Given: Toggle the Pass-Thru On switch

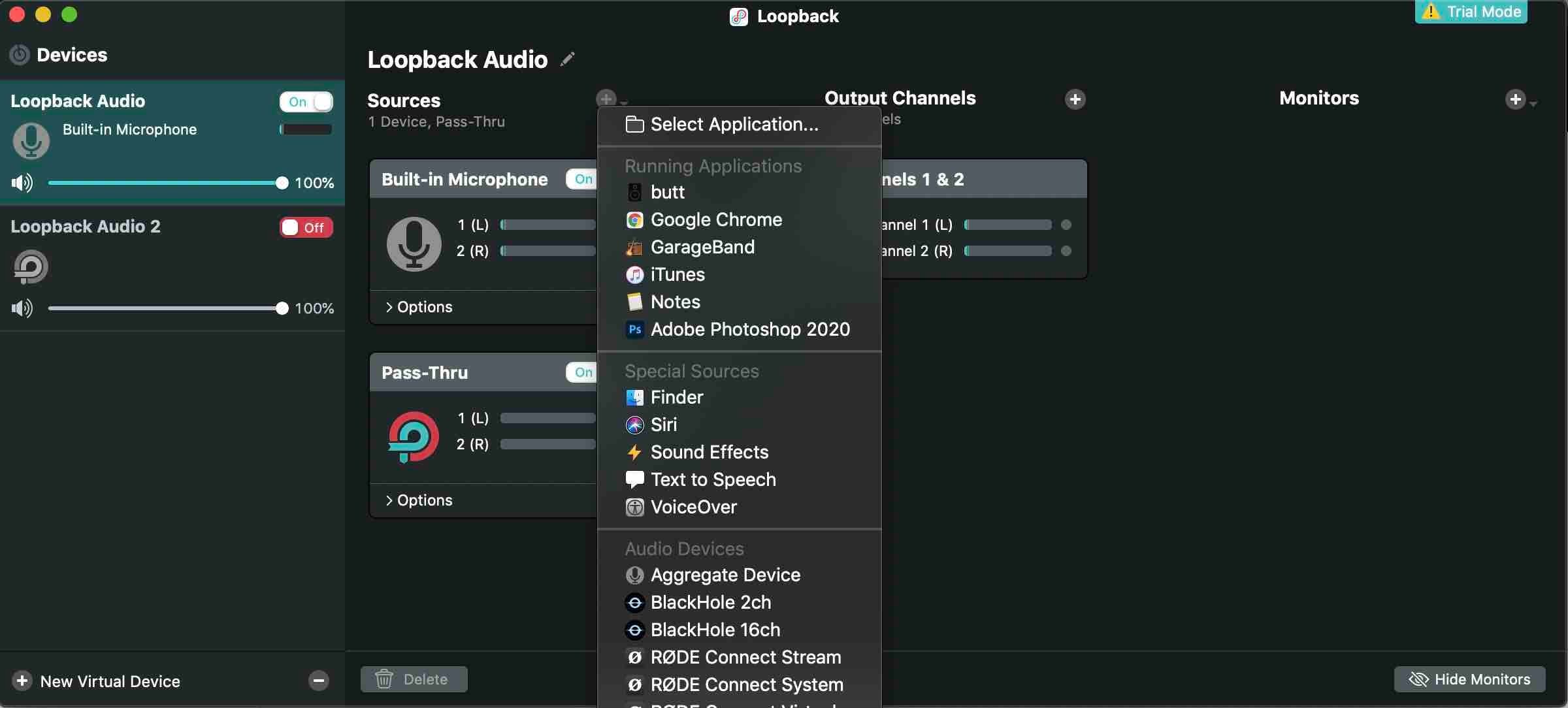Looking at the screenshot, I should click(x=581, y=372).
